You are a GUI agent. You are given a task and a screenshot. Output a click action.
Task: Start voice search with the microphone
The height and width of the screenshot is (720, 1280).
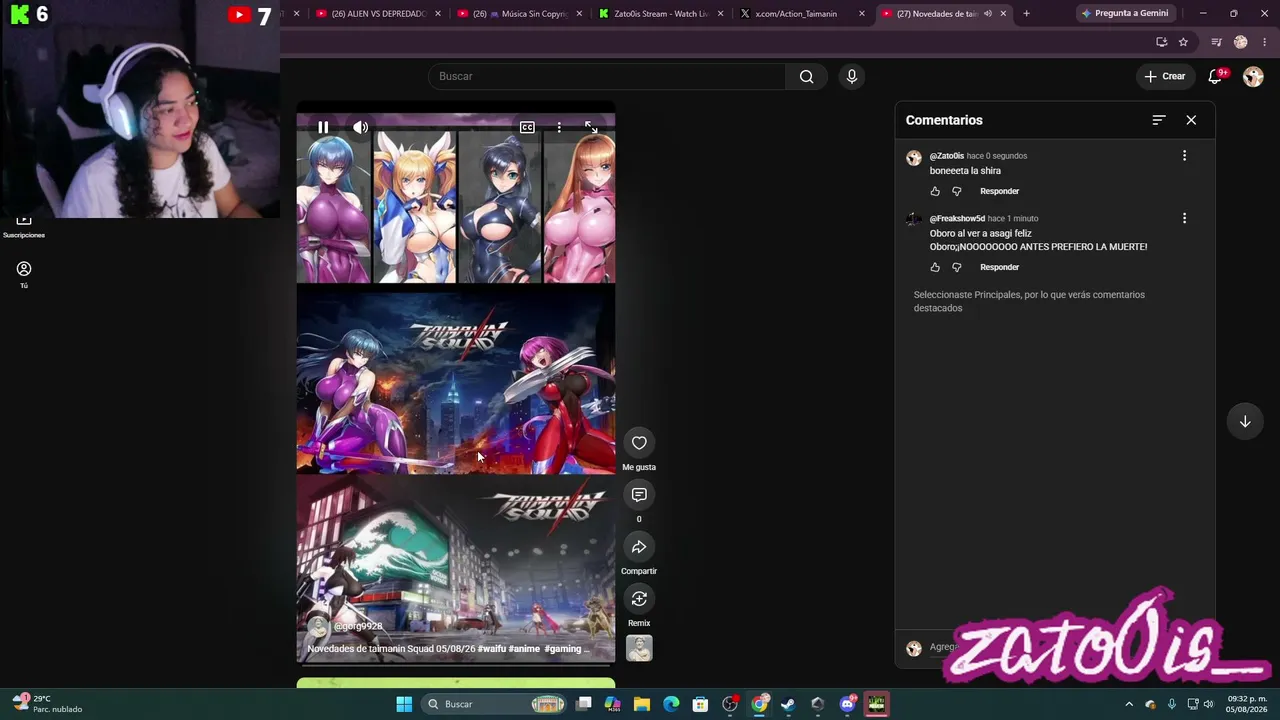pyautogui.click(x=852, y=76)
